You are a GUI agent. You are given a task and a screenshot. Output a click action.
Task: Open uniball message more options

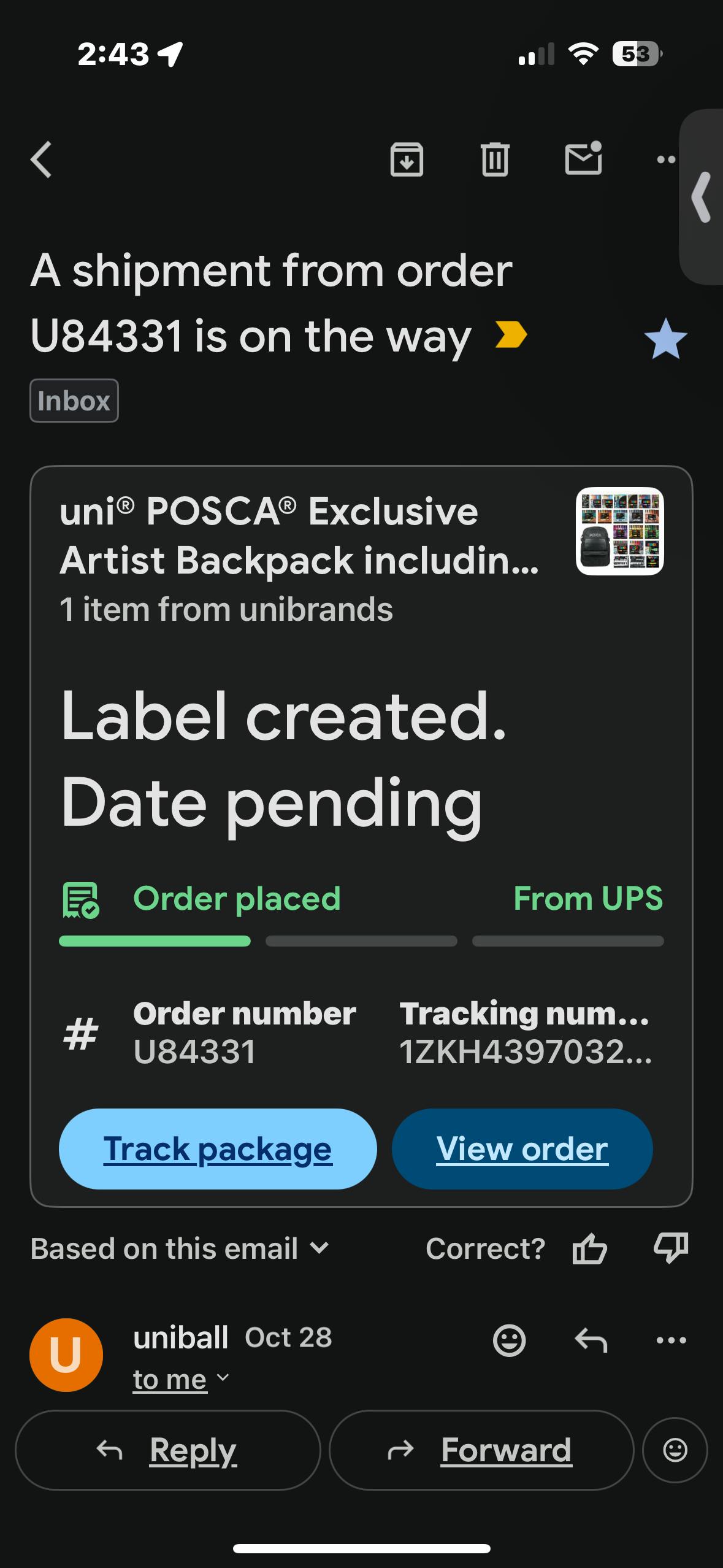[671, 1340]
